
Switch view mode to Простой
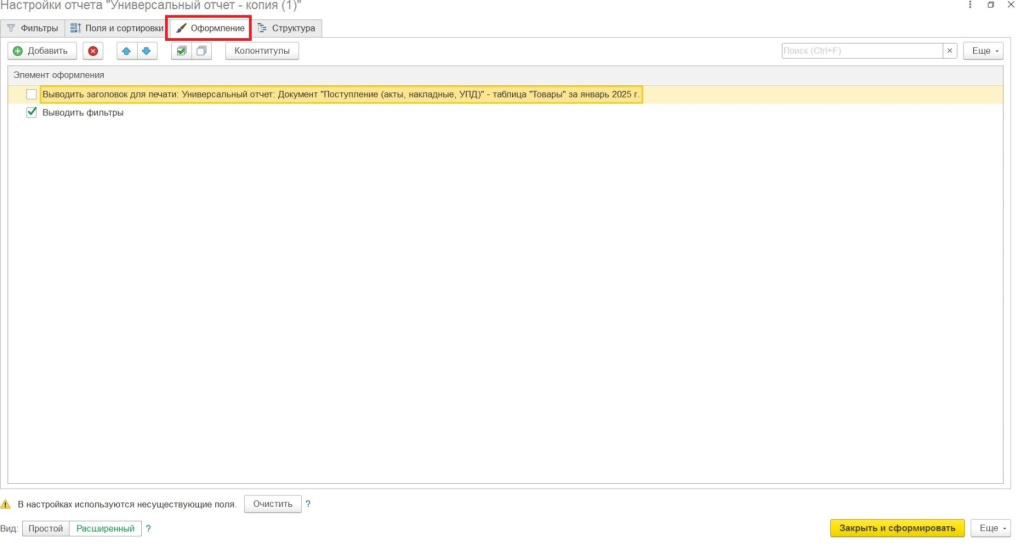[46, 529]
